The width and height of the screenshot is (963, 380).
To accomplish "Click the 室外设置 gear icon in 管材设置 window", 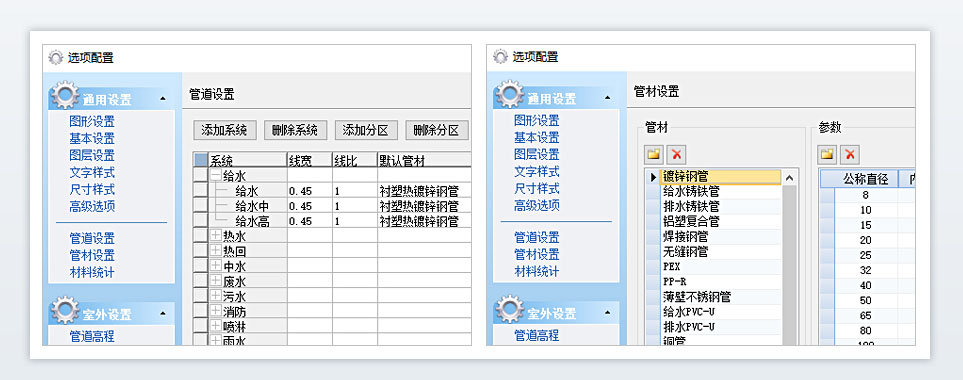I will (510, 309).
